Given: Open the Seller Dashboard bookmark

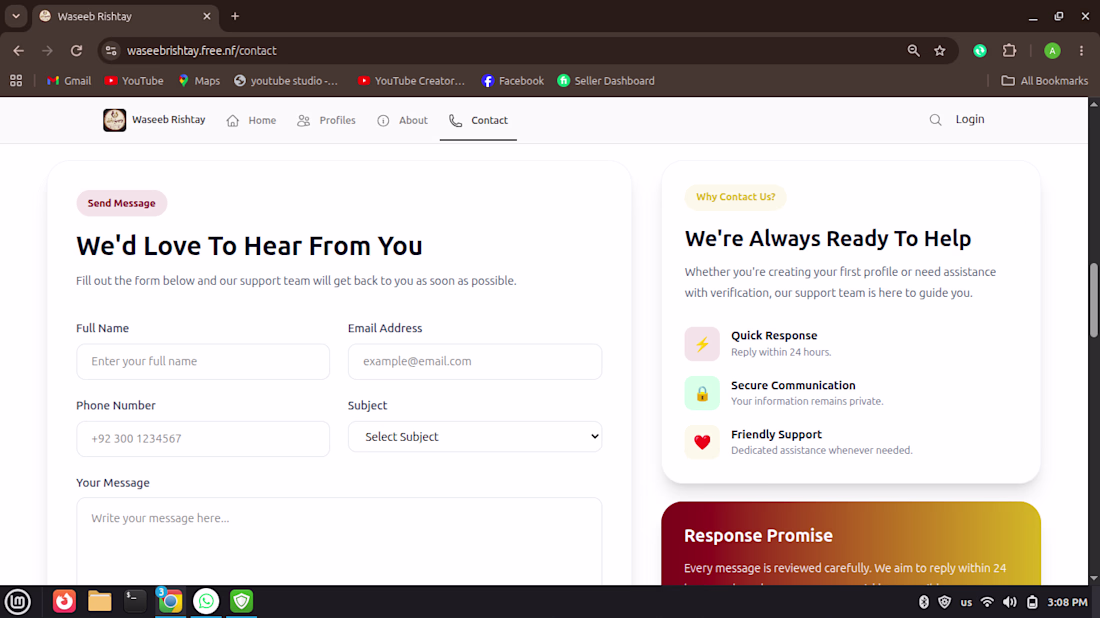Looking at the screenshot, I should [x=605, y=81].
